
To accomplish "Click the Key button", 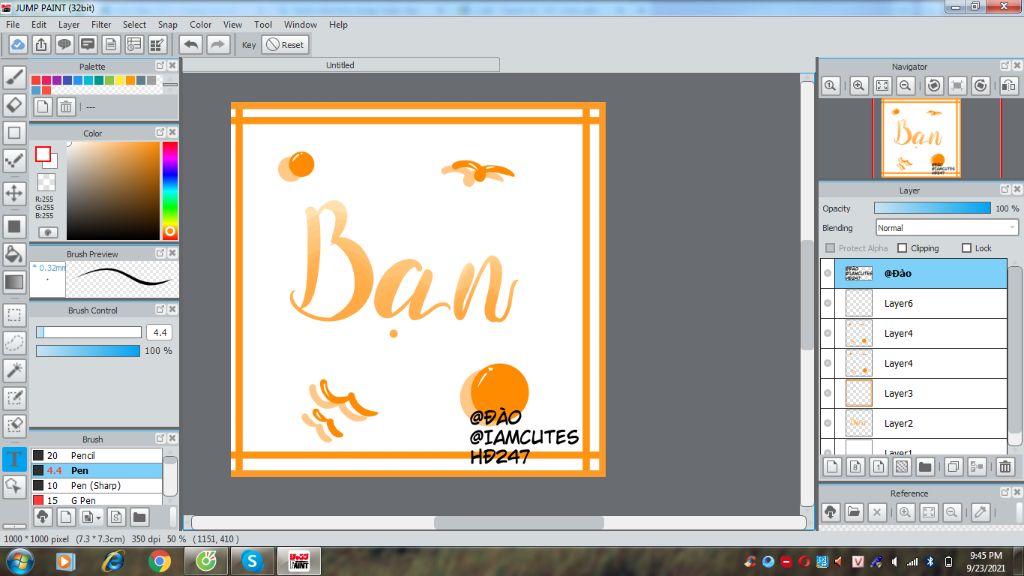I will 249,45.
